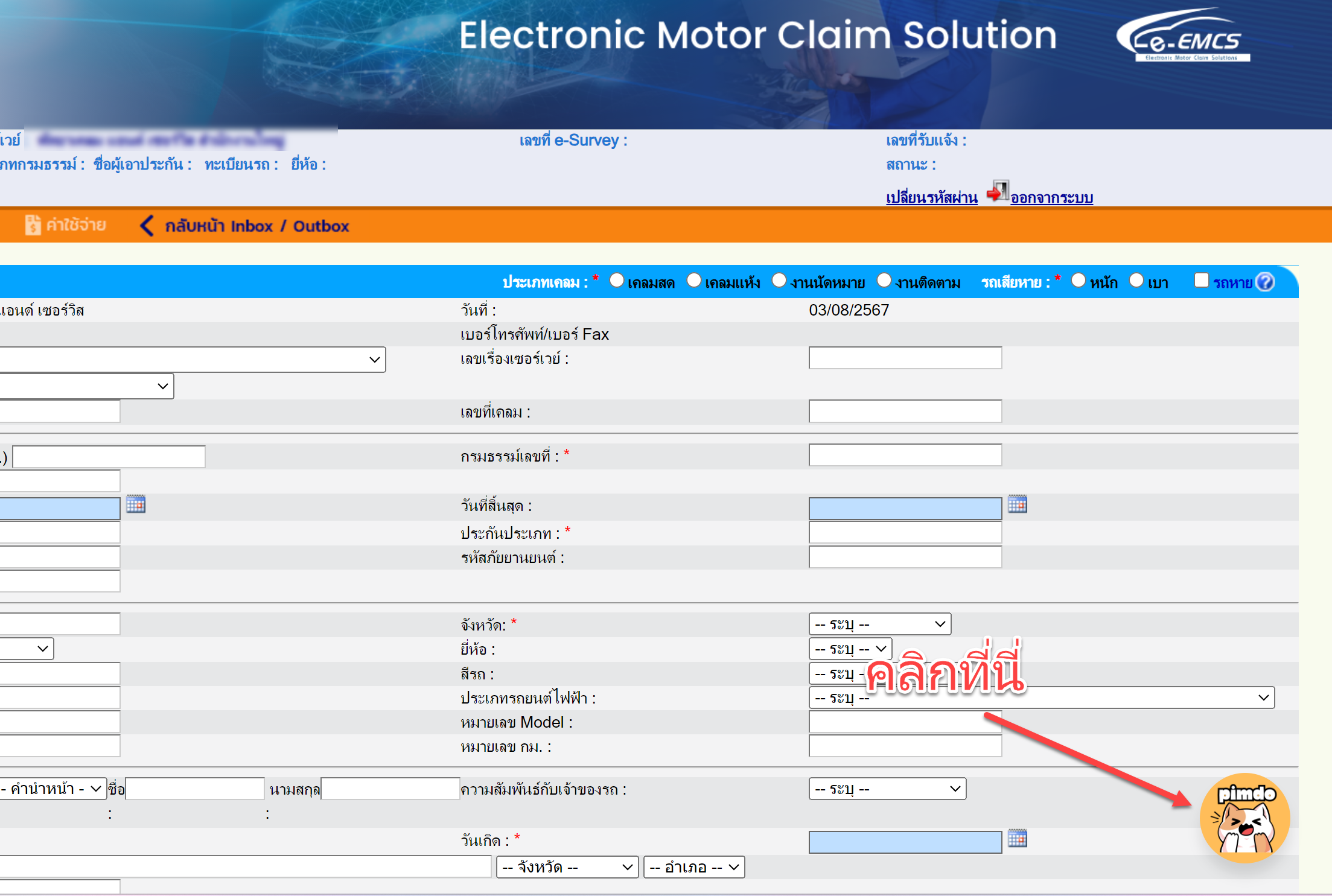Click the เปลี่ยนรหัสผ่าน link
Image resolution: width=1332 pixels, height=896 pixels.
tap(931, 198)
